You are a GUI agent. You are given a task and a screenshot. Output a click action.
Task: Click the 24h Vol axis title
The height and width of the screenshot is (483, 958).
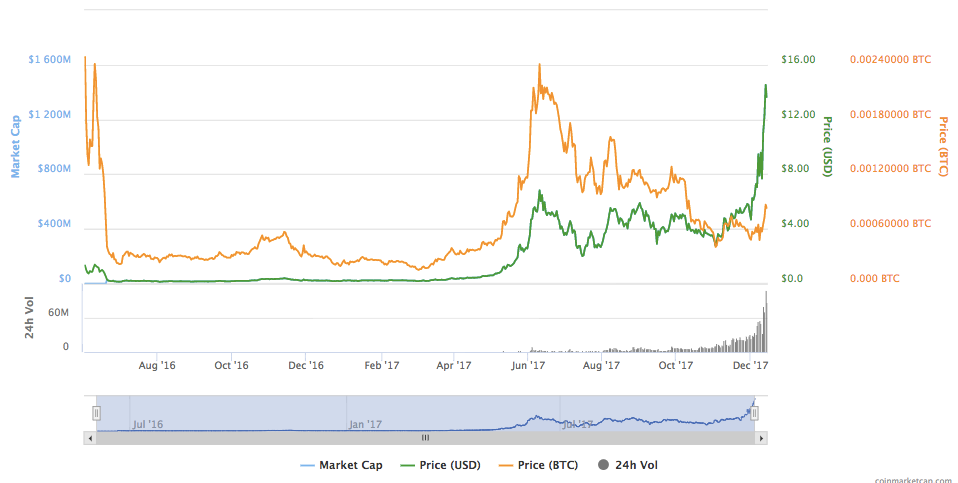point(29,318)
